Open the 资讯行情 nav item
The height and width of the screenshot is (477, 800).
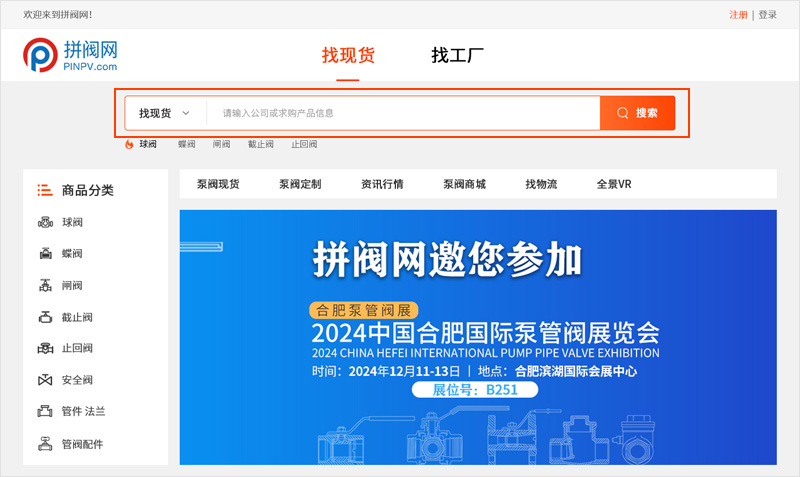(382, 184)
